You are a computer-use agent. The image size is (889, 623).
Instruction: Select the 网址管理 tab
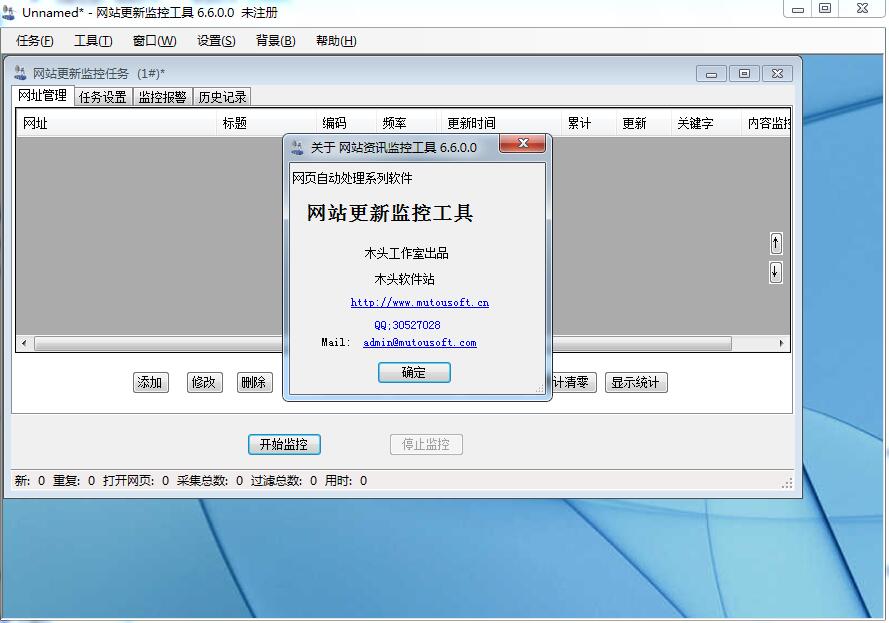coord(41,96)
